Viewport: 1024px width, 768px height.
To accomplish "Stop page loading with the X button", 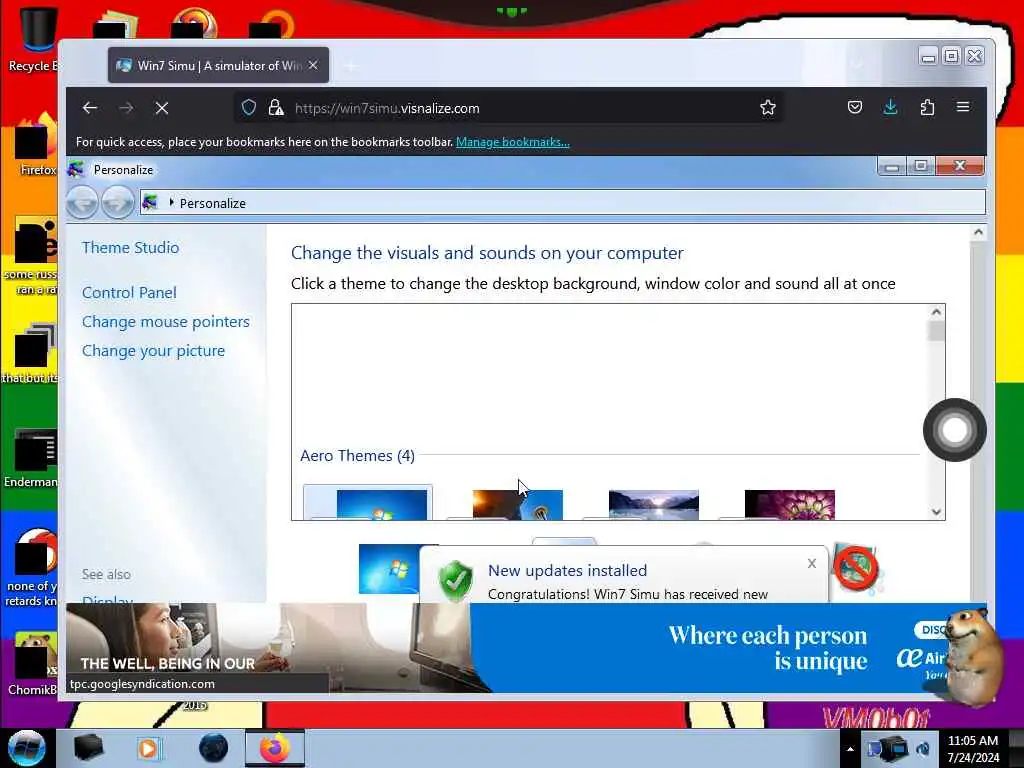I will tap(162, 108).
